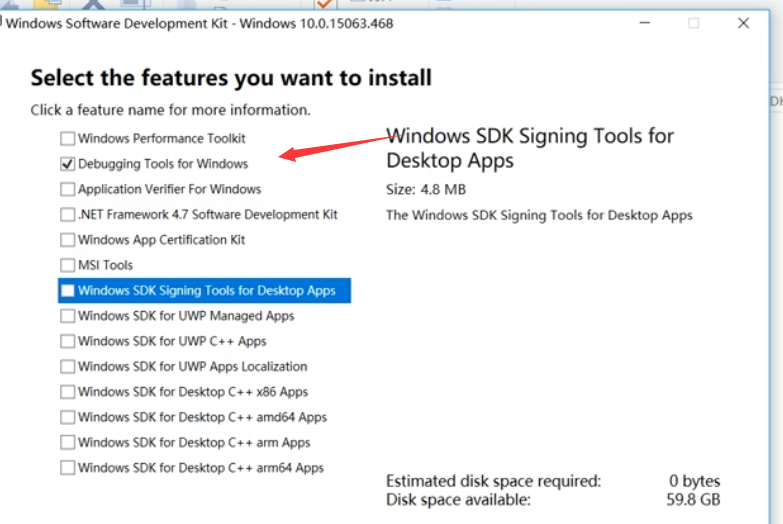
Task: Enable the Windows Performance Toolkit checkbox
Action: point(67,138)
